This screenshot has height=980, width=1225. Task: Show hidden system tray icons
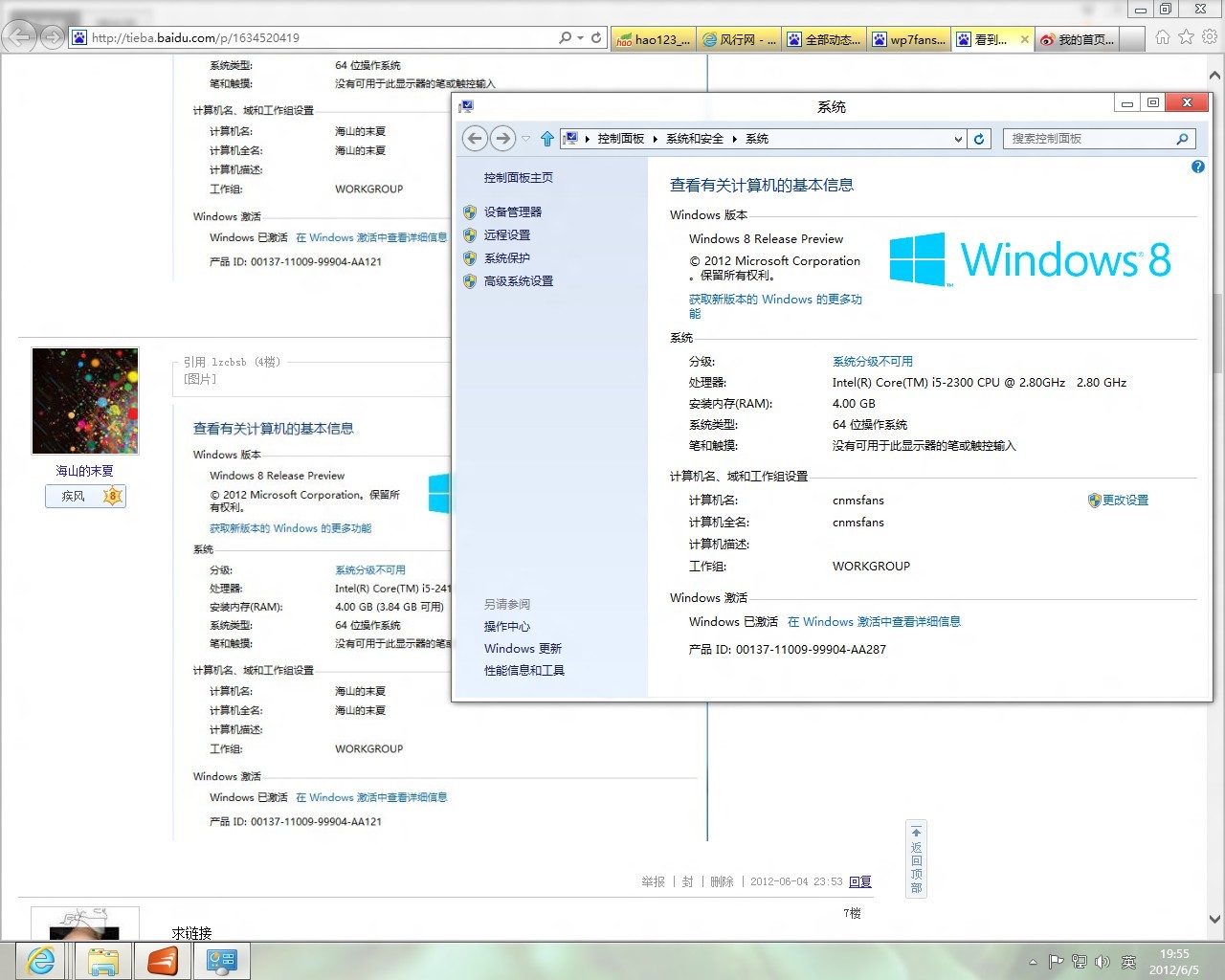pos(1033,962)
